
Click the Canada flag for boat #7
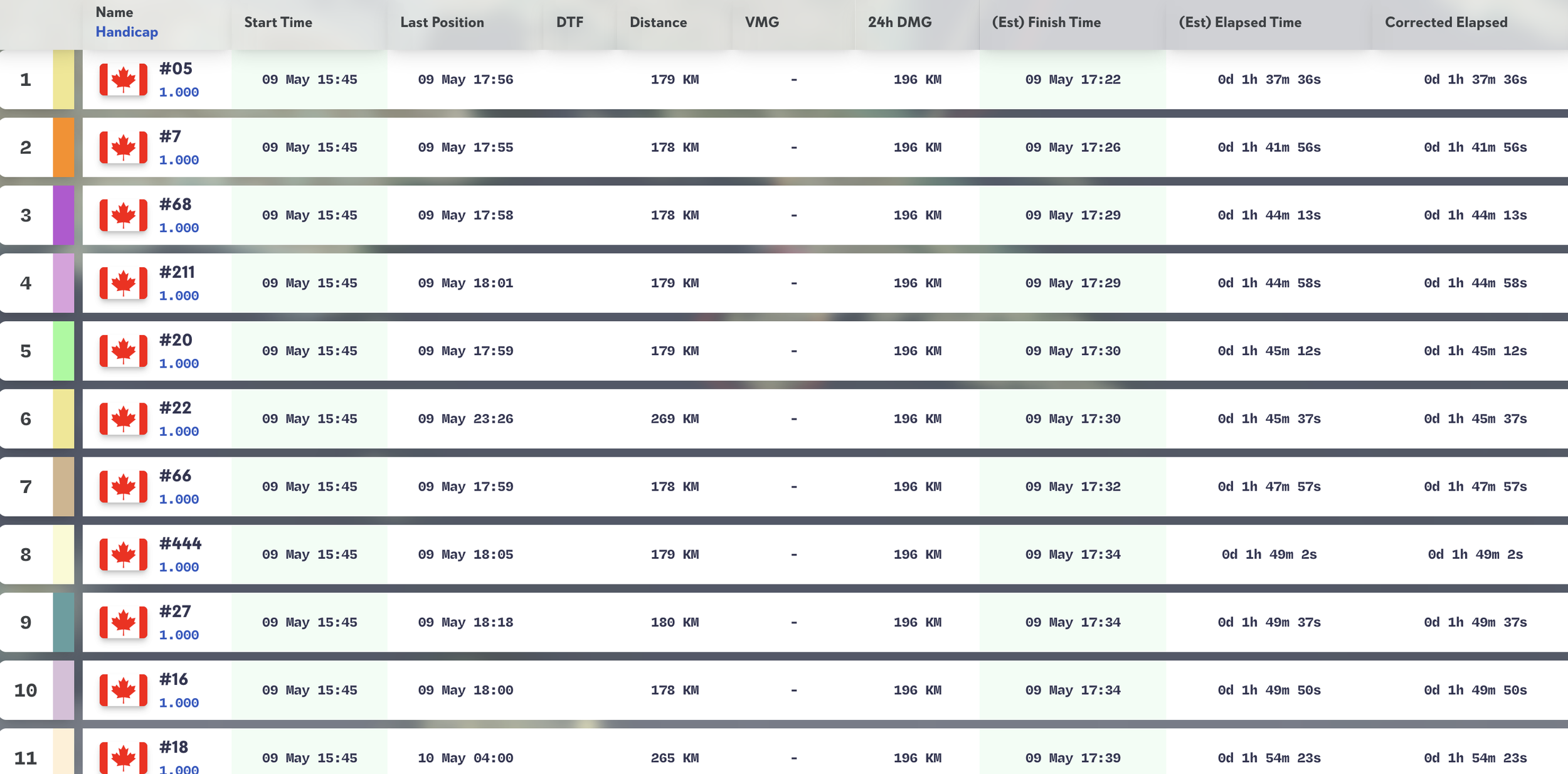124,147
